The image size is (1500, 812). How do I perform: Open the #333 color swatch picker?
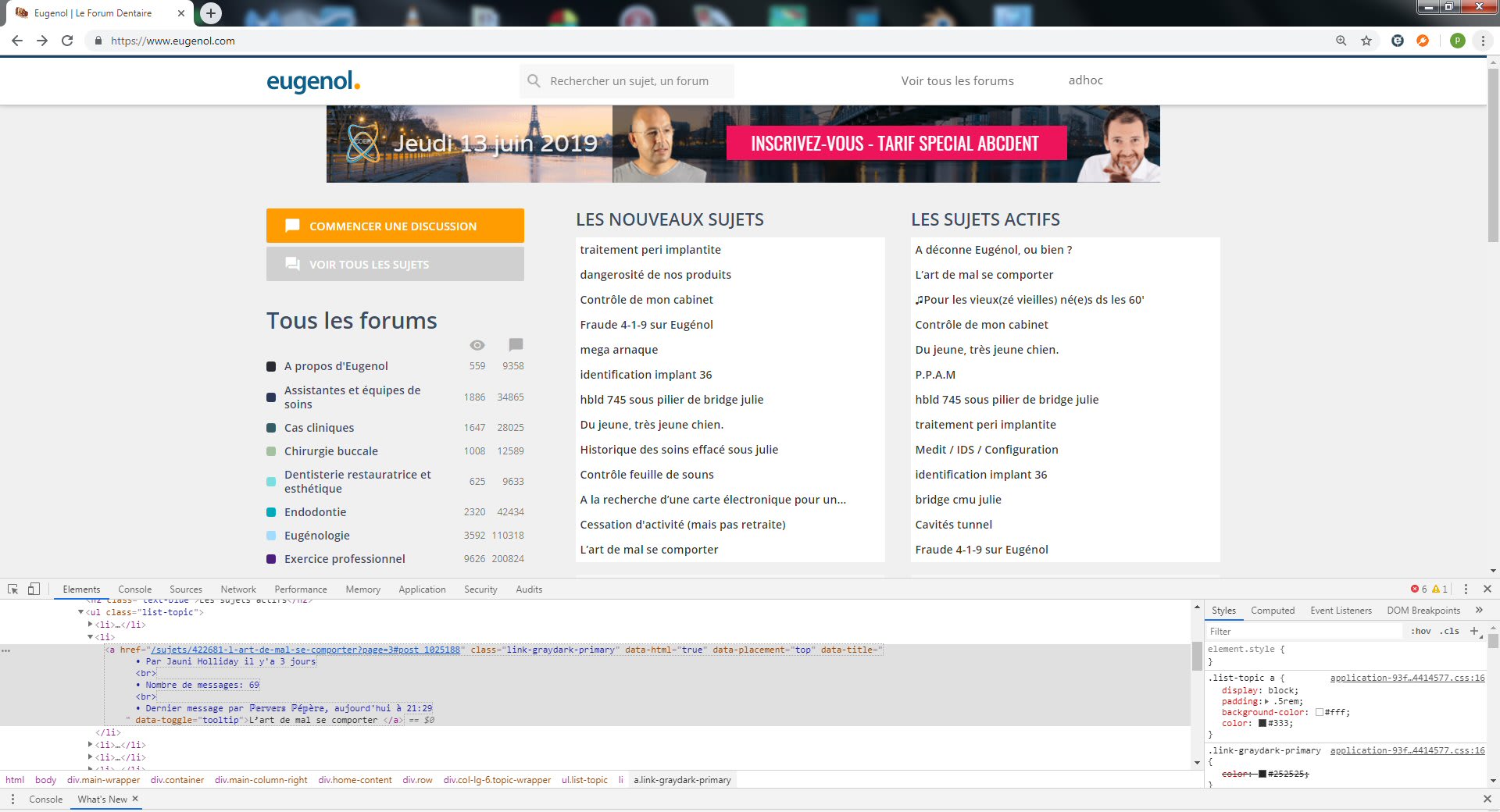pos(1262,723)
